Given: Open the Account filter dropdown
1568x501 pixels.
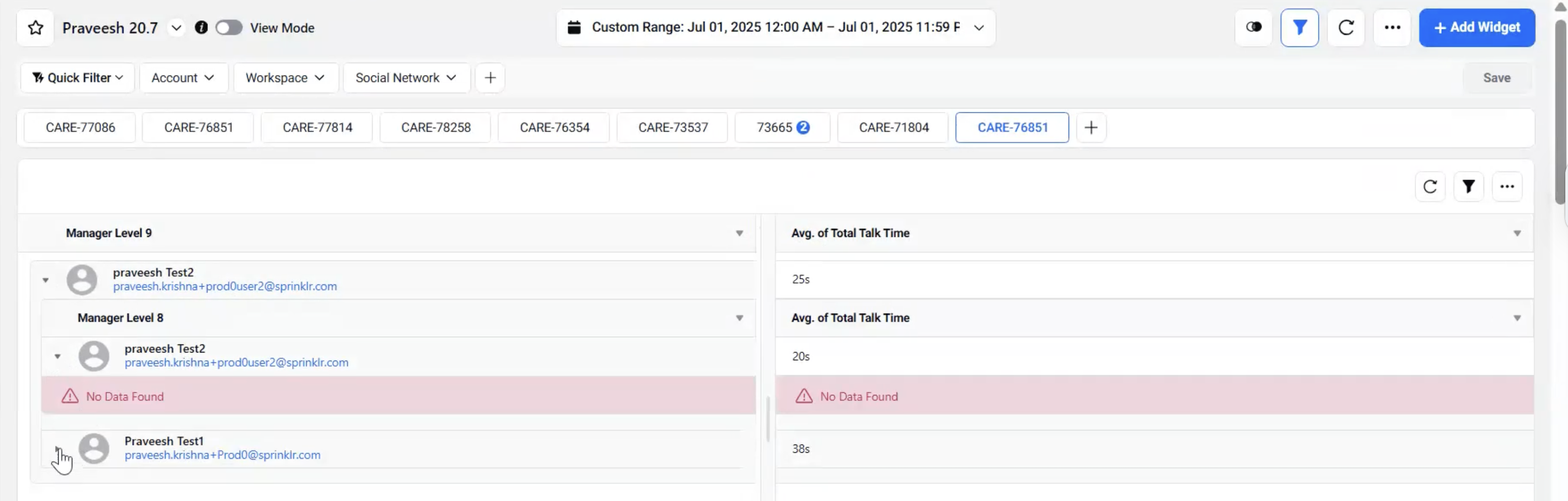Looking at the screenshot, I should coord(184,78).
